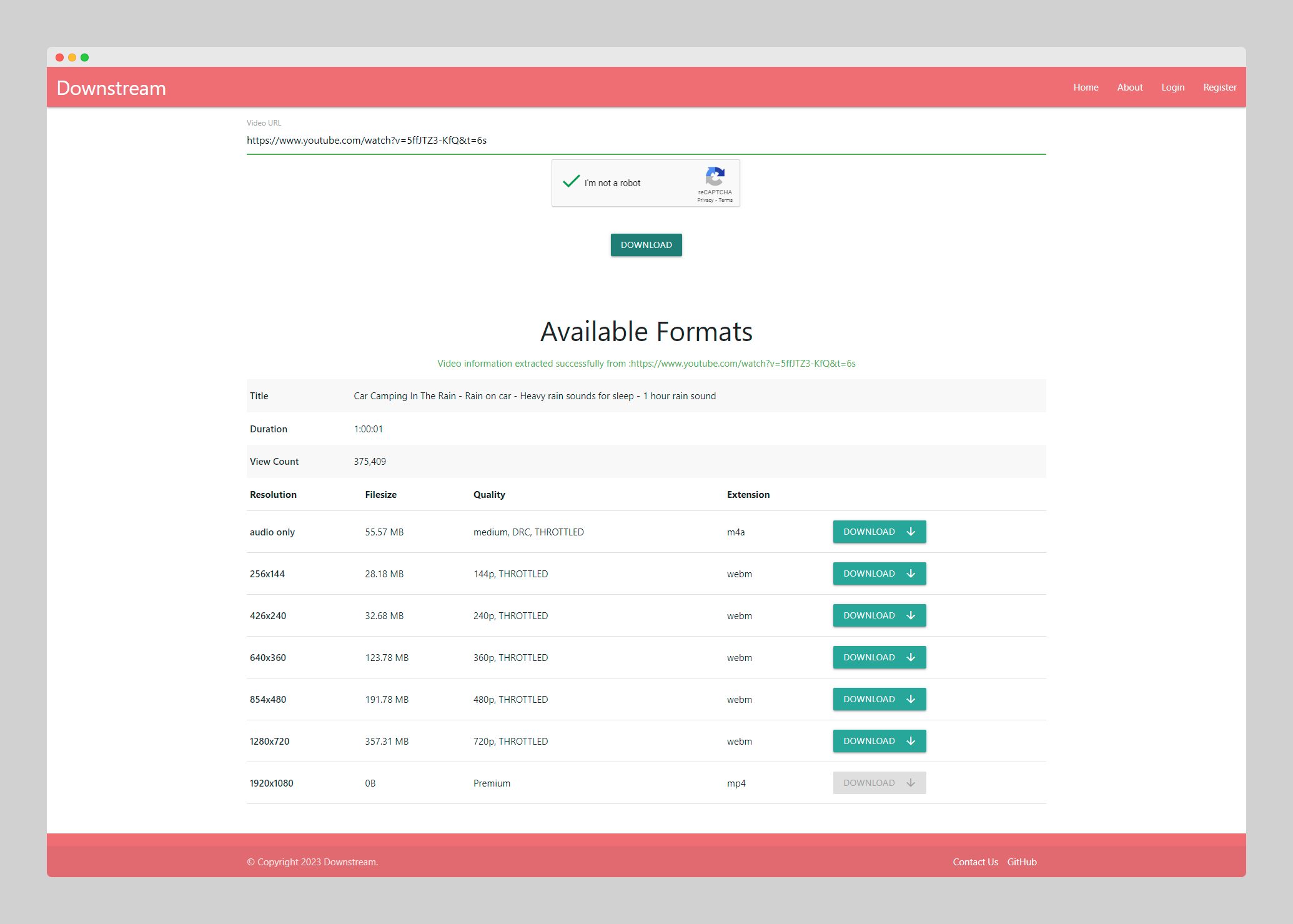Image resolution: width=1293 pixels, height=924 pixels.
Task: Go to the Login page
Action: coord(1172,87)
